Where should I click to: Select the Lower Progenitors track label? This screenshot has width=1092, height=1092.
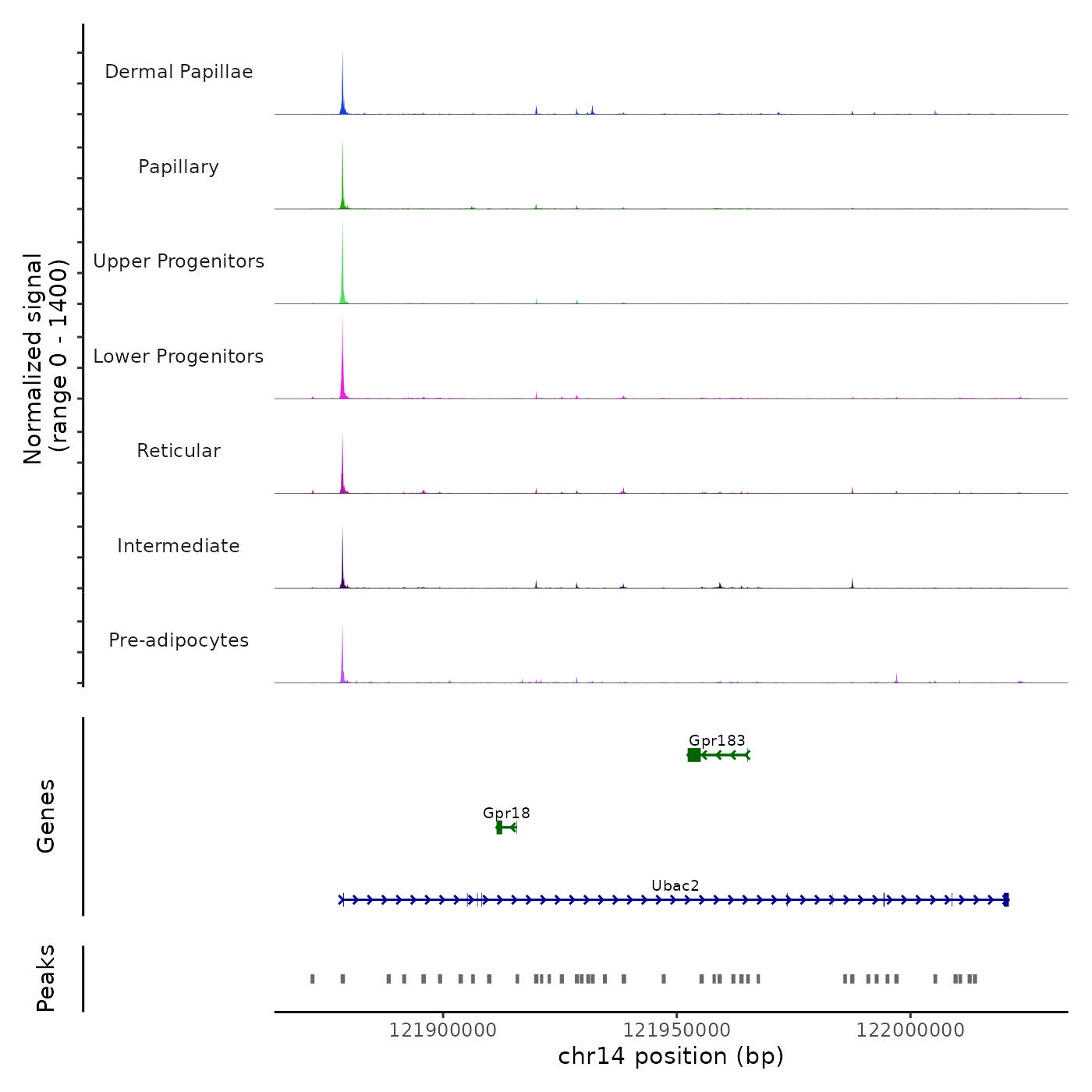tap(179, 356)
